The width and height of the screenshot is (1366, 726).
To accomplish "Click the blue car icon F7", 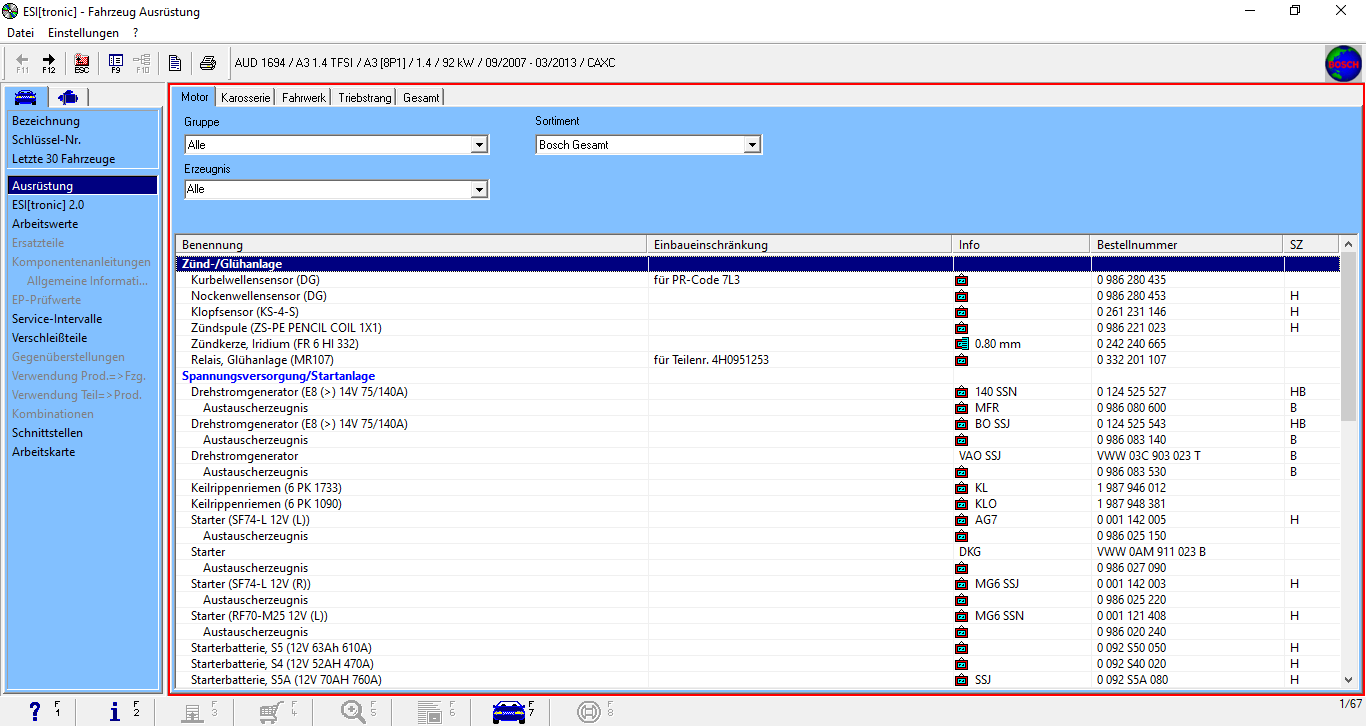I will [x=509, y=711].
